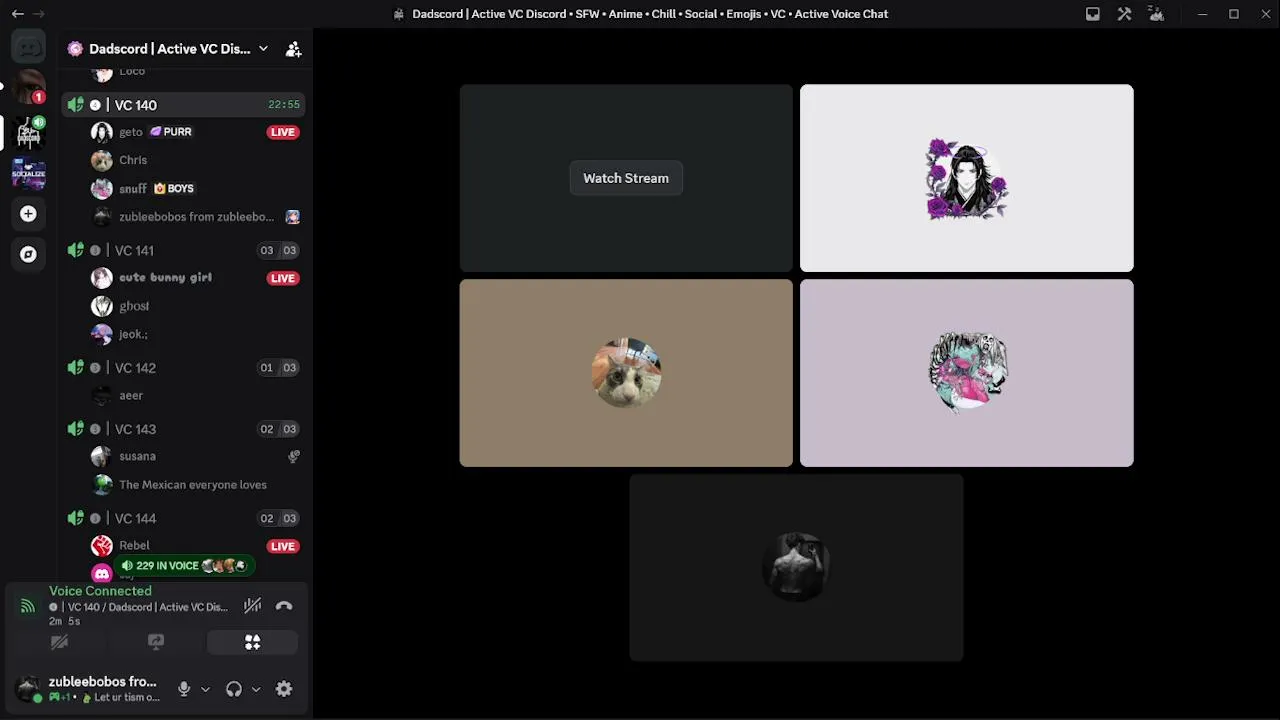Join the VC 143 voice channel
The image size is (1280, 720).
(183, 429)
